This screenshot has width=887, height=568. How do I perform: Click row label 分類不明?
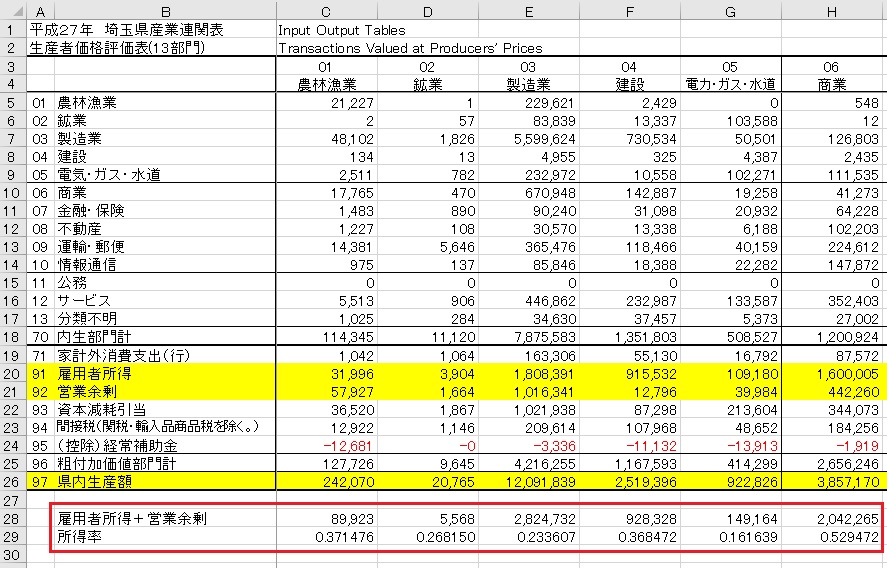tap(87, 319)
